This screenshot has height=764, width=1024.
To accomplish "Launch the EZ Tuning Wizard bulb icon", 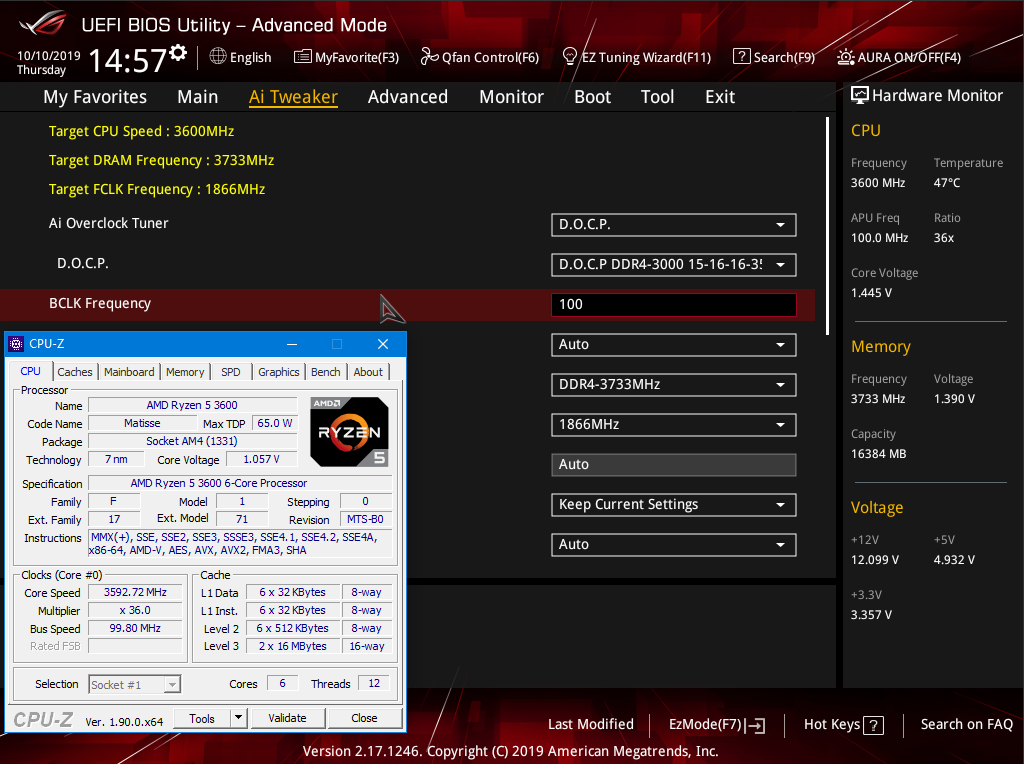I will tap(569, 57).
